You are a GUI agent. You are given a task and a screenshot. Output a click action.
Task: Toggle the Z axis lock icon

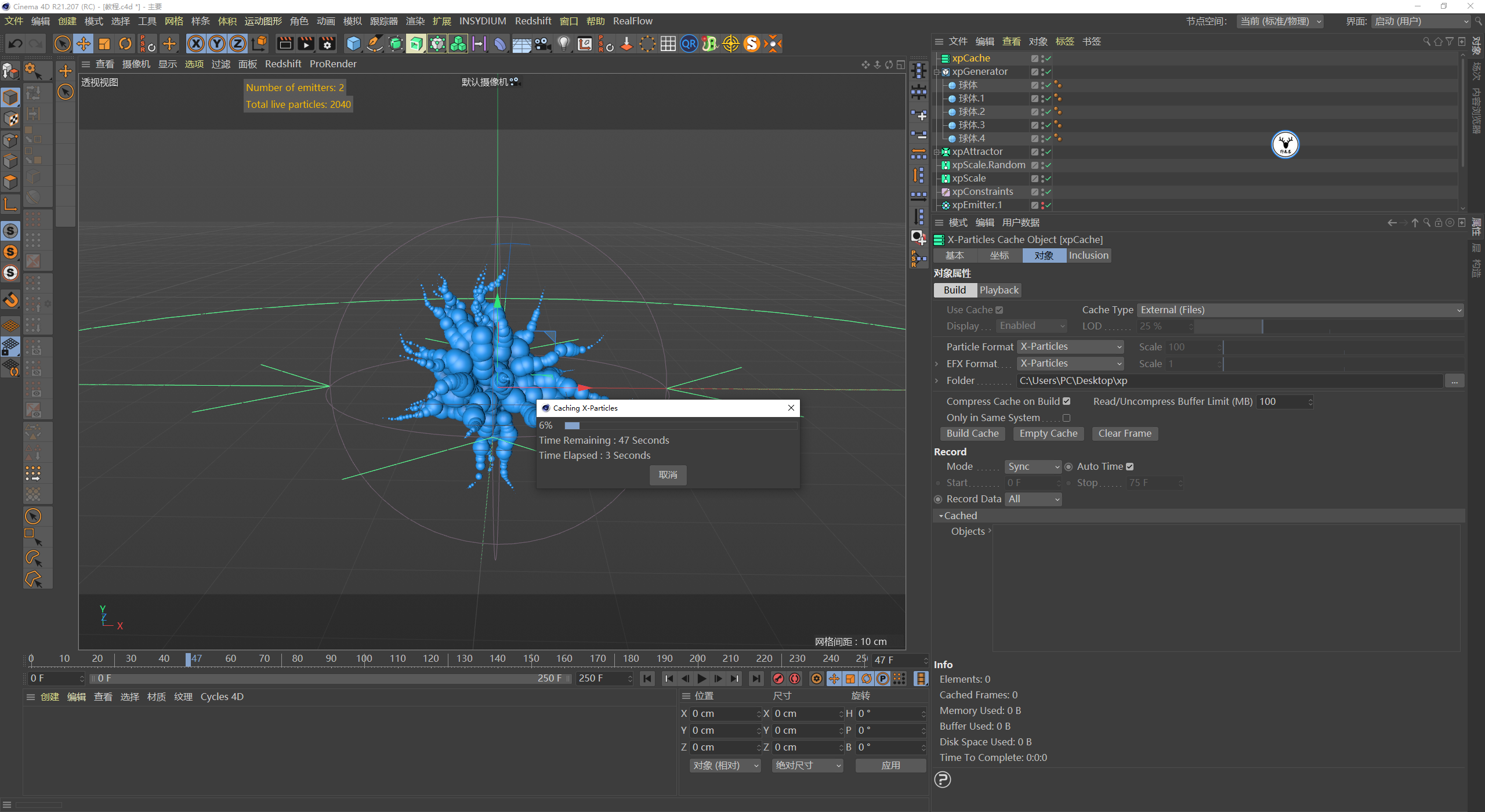coord(238,43)
